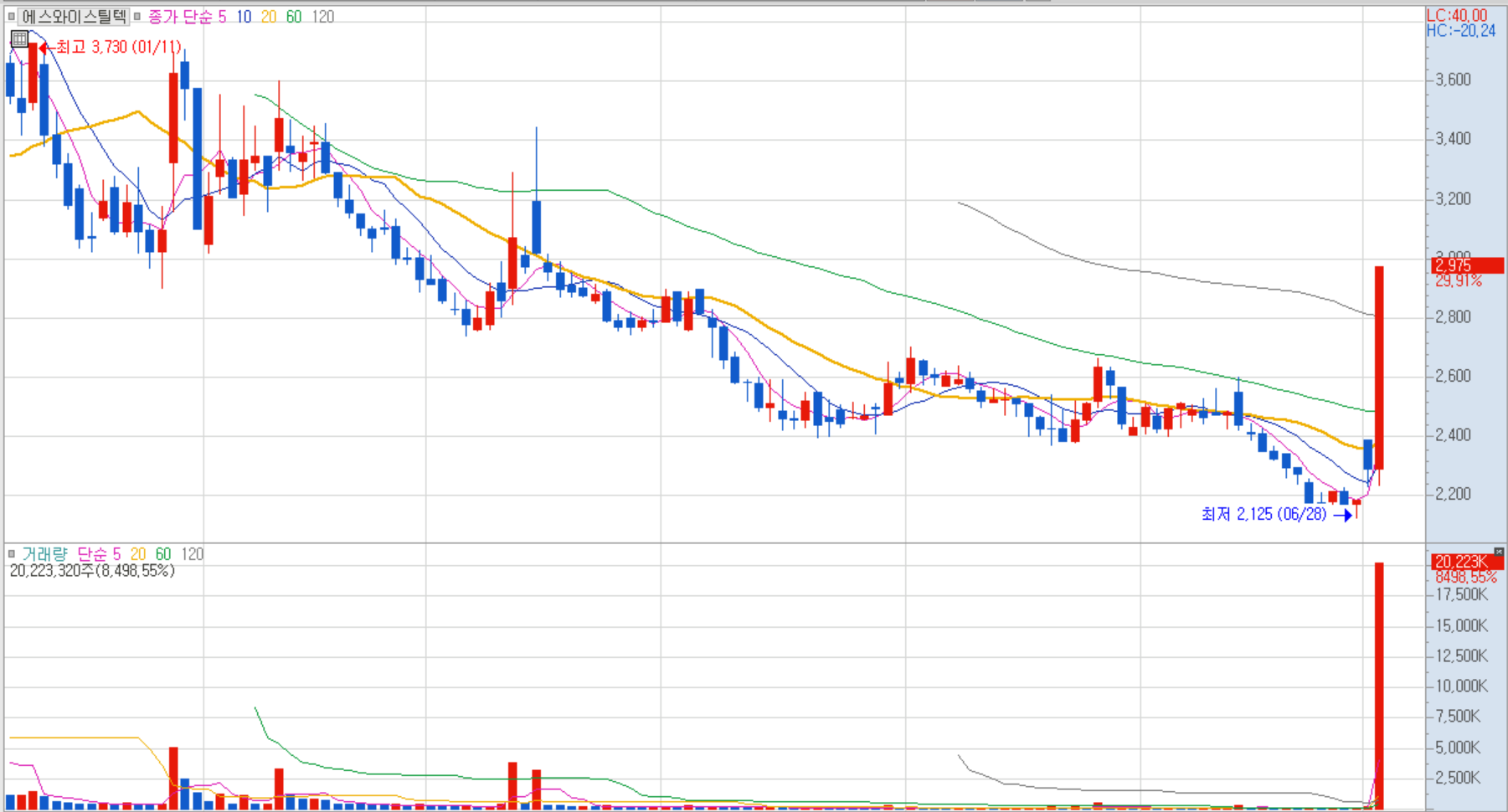Select the volume panel 20-period average label
This screenshot has height=812, width=1508.
(x=138, y=554)
